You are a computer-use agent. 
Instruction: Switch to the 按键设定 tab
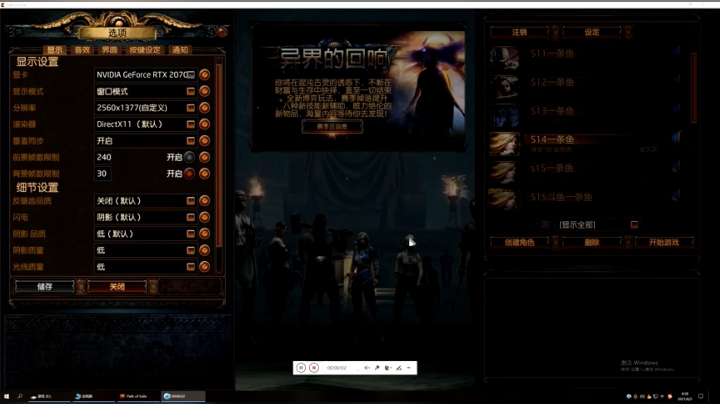coord(145,50)
